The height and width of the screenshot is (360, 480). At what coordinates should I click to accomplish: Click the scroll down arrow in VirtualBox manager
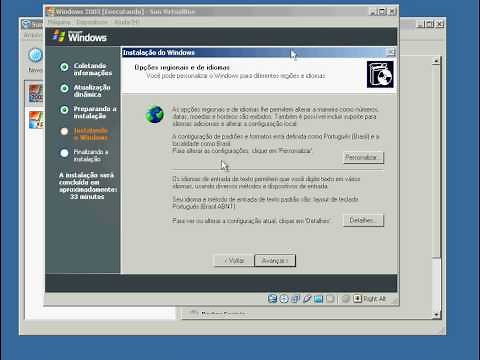click(436, 314)
